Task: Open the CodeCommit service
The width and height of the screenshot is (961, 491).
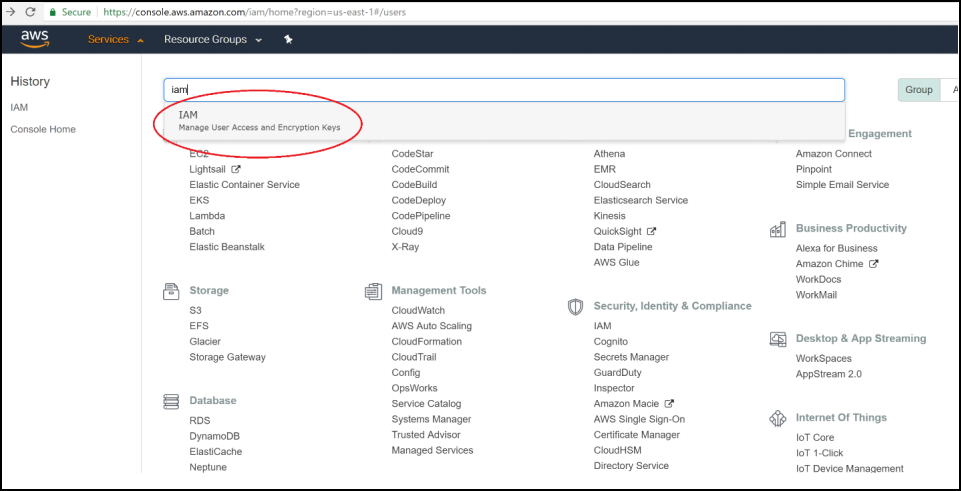Action: pos(420,169)
